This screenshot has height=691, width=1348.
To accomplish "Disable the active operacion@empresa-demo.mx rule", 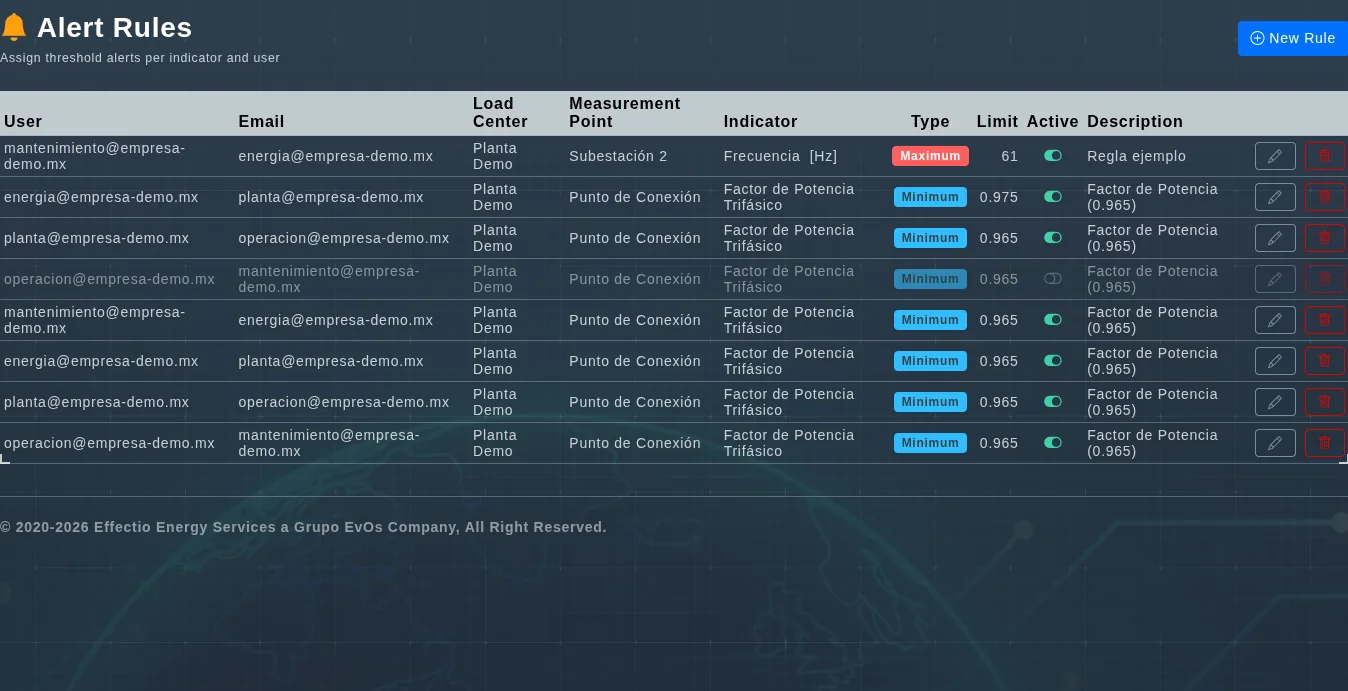I will [1053, 443].
